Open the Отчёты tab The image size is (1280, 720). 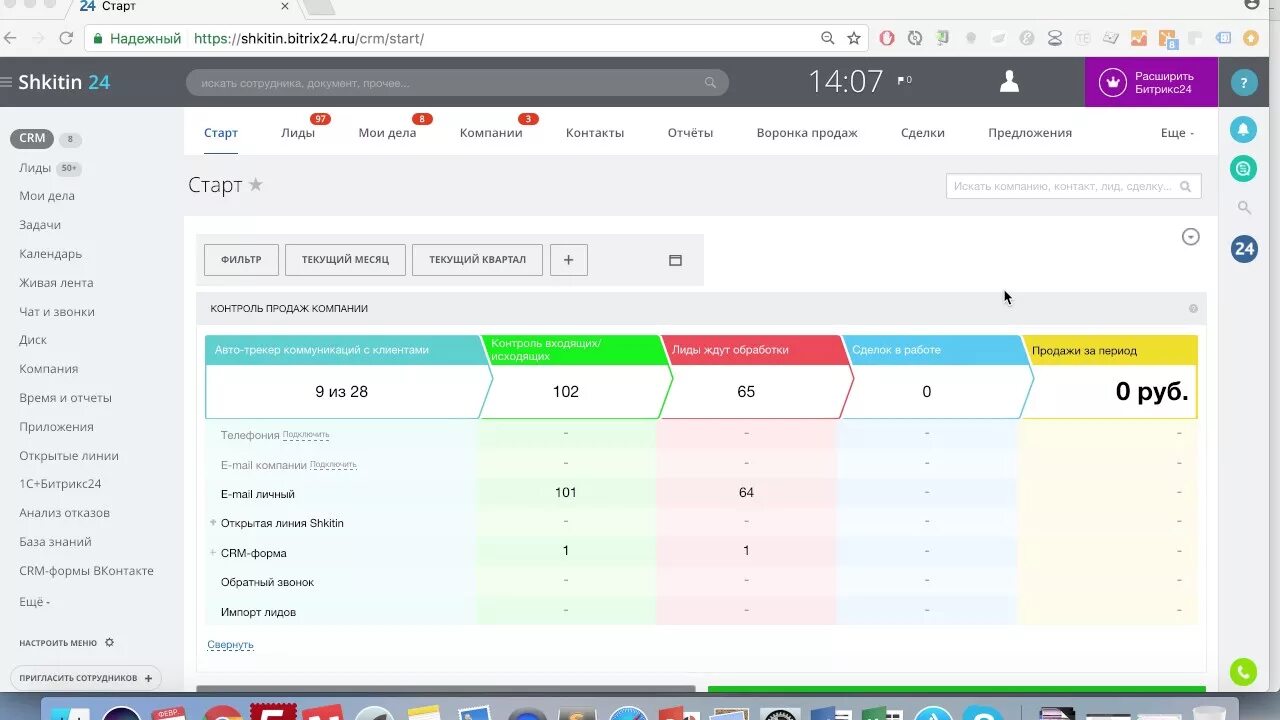(690, 133)
